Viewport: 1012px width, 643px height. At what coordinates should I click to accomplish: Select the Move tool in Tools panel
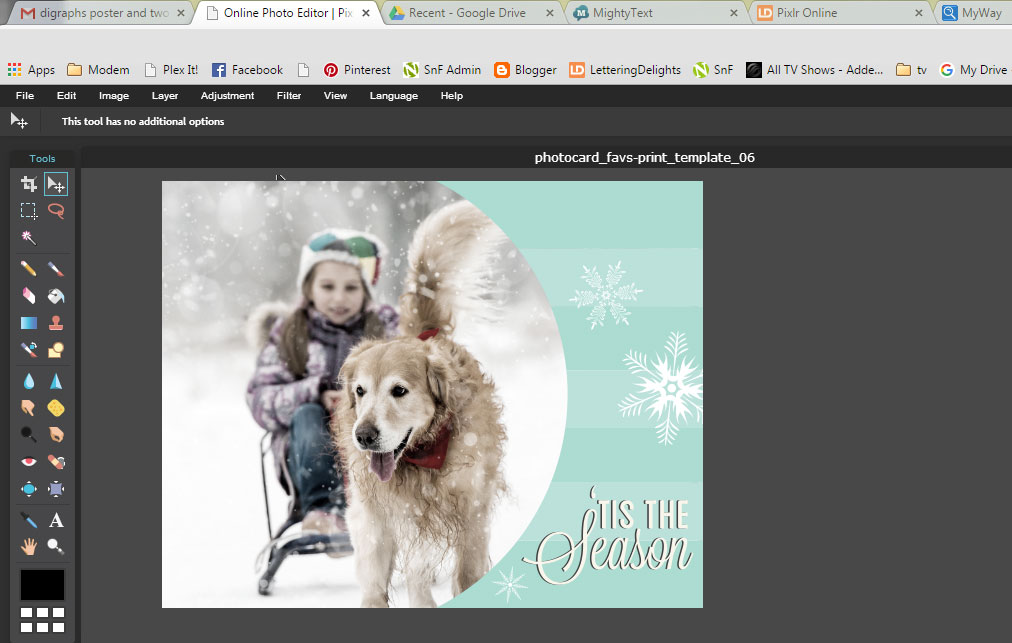(x=56, y=184)
